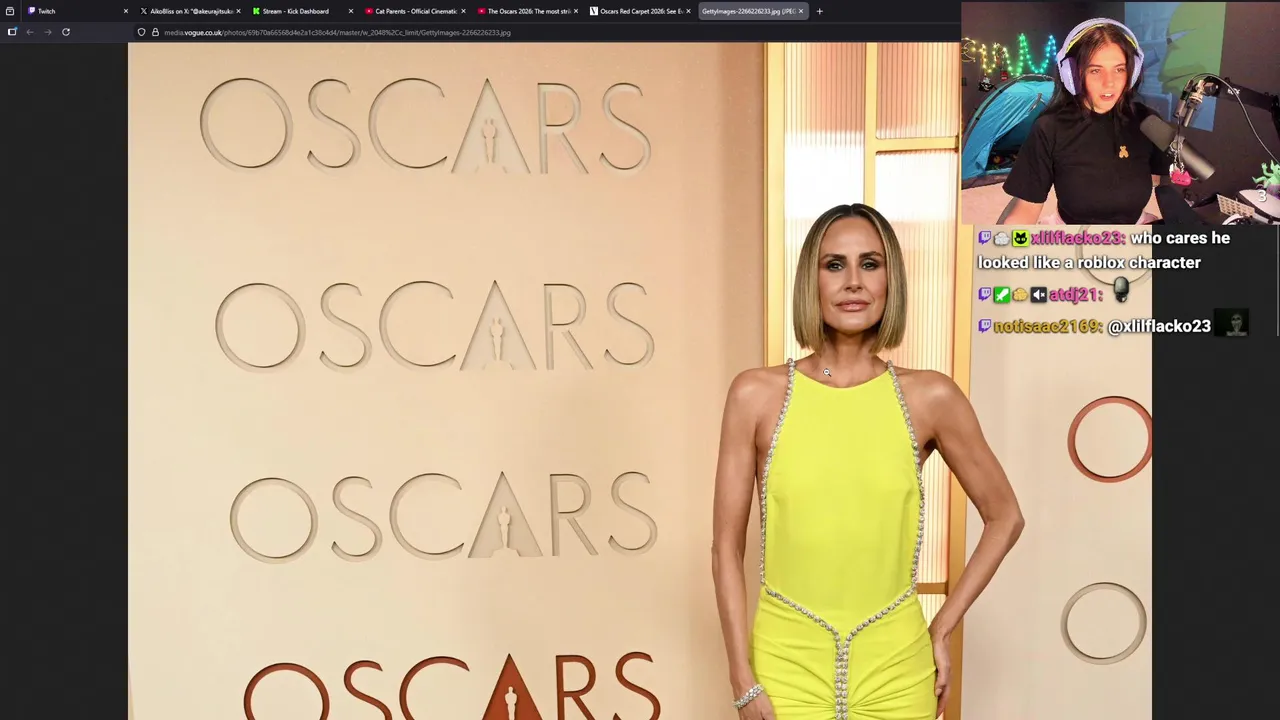Close the Twitch tab
The width and height of the screenshot is (1280, 720).
click(x=125, y=11)
